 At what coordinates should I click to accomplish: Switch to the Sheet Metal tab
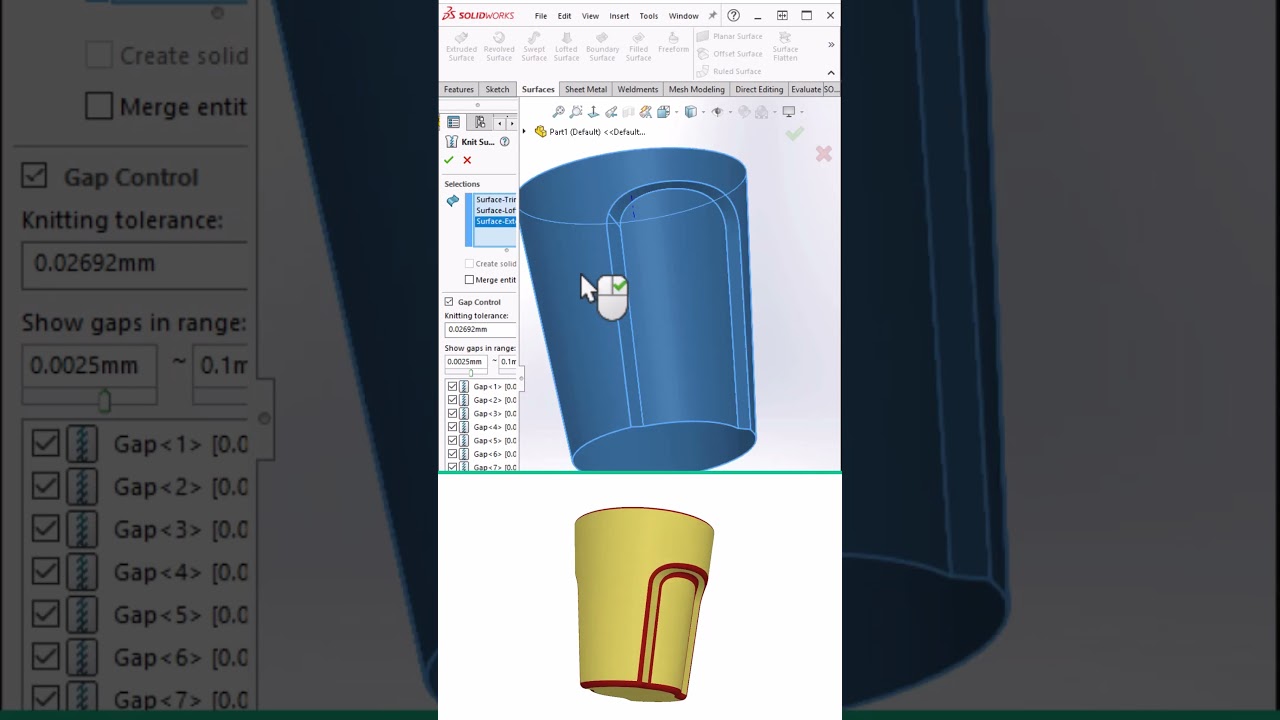586,89
